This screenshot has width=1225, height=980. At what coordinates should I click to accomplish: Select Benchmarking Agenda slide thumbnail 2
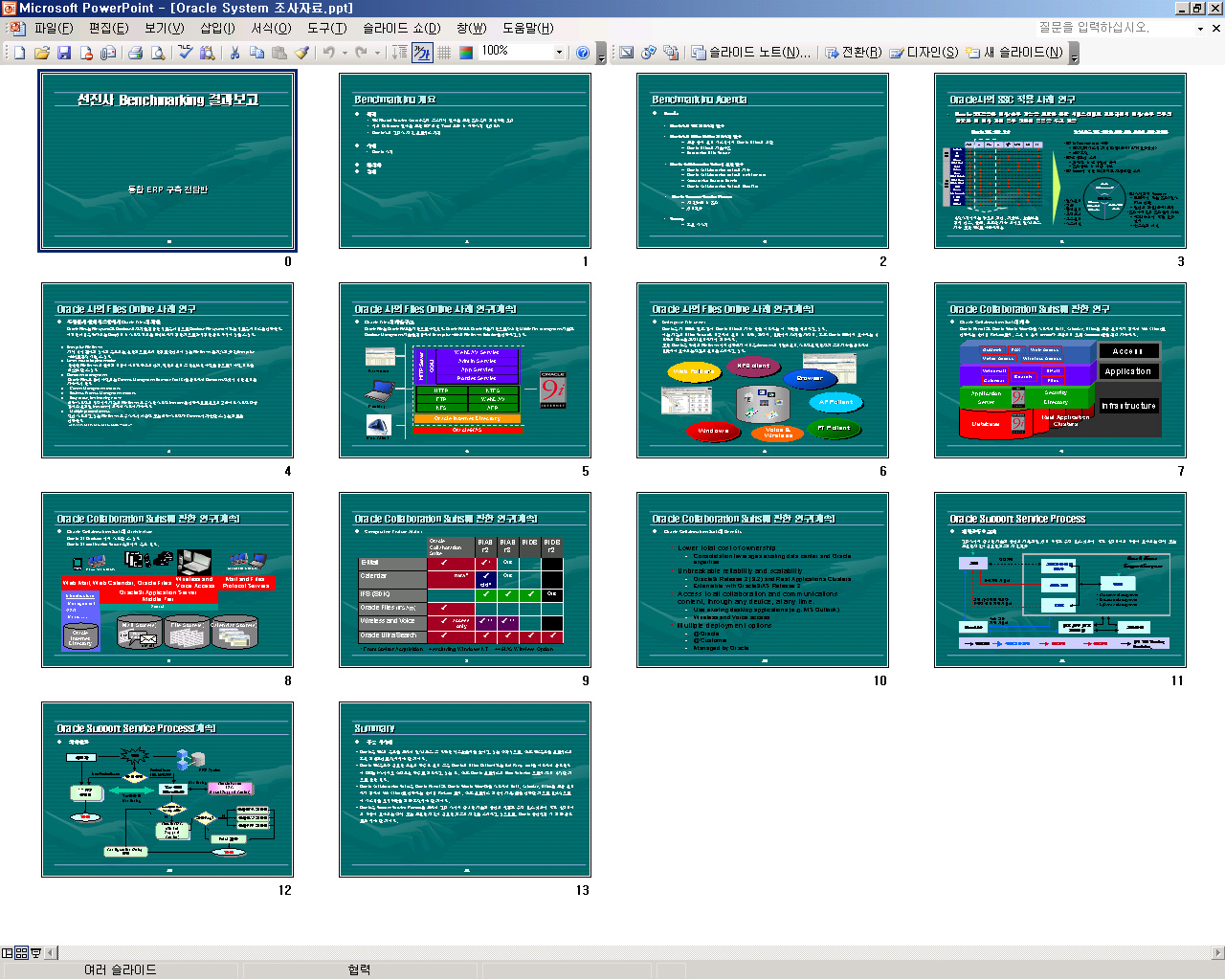[763, 161]
